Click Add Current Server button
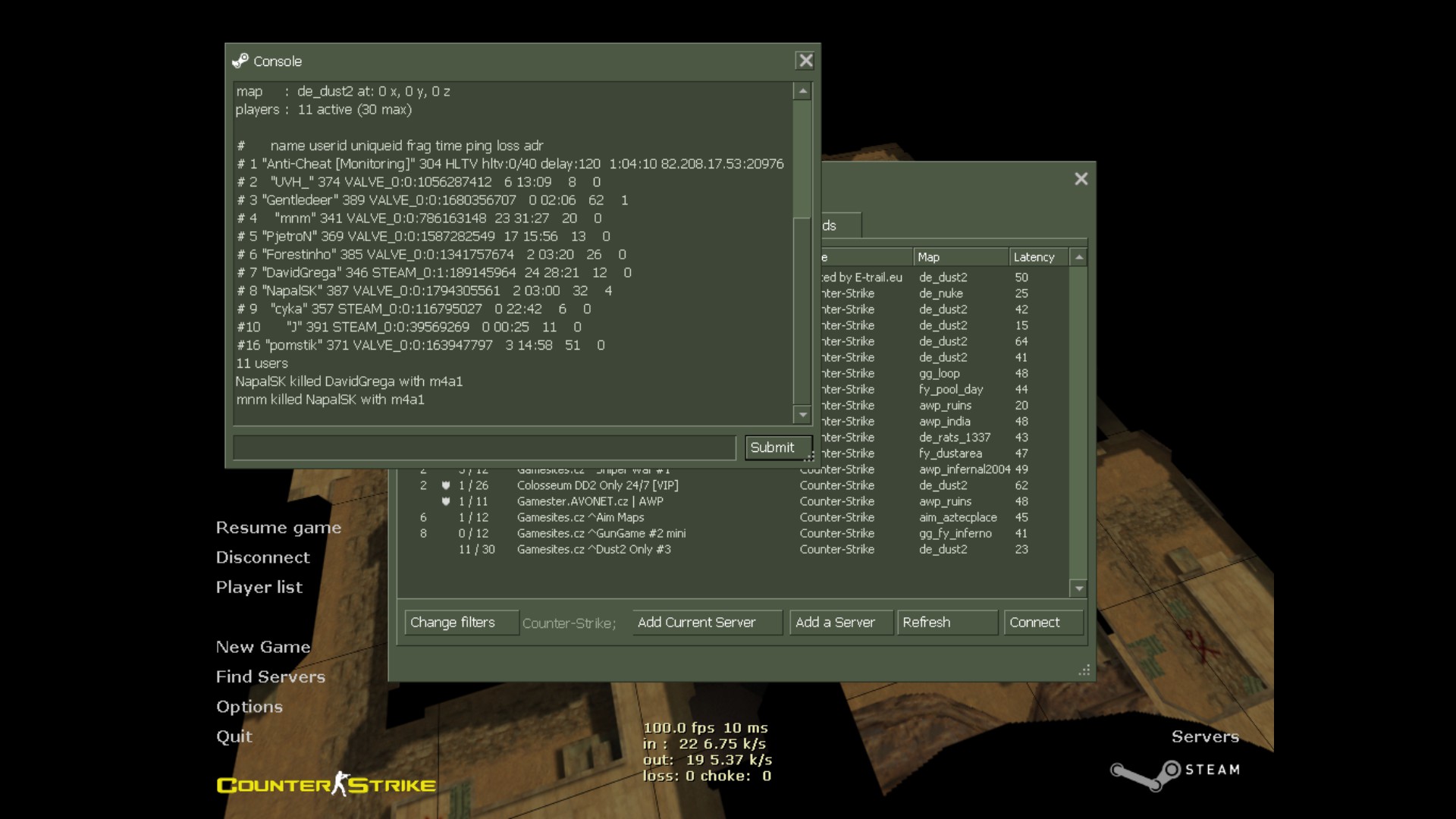The width and height of the screenshot is (1456, 819). tap(707, 623)
